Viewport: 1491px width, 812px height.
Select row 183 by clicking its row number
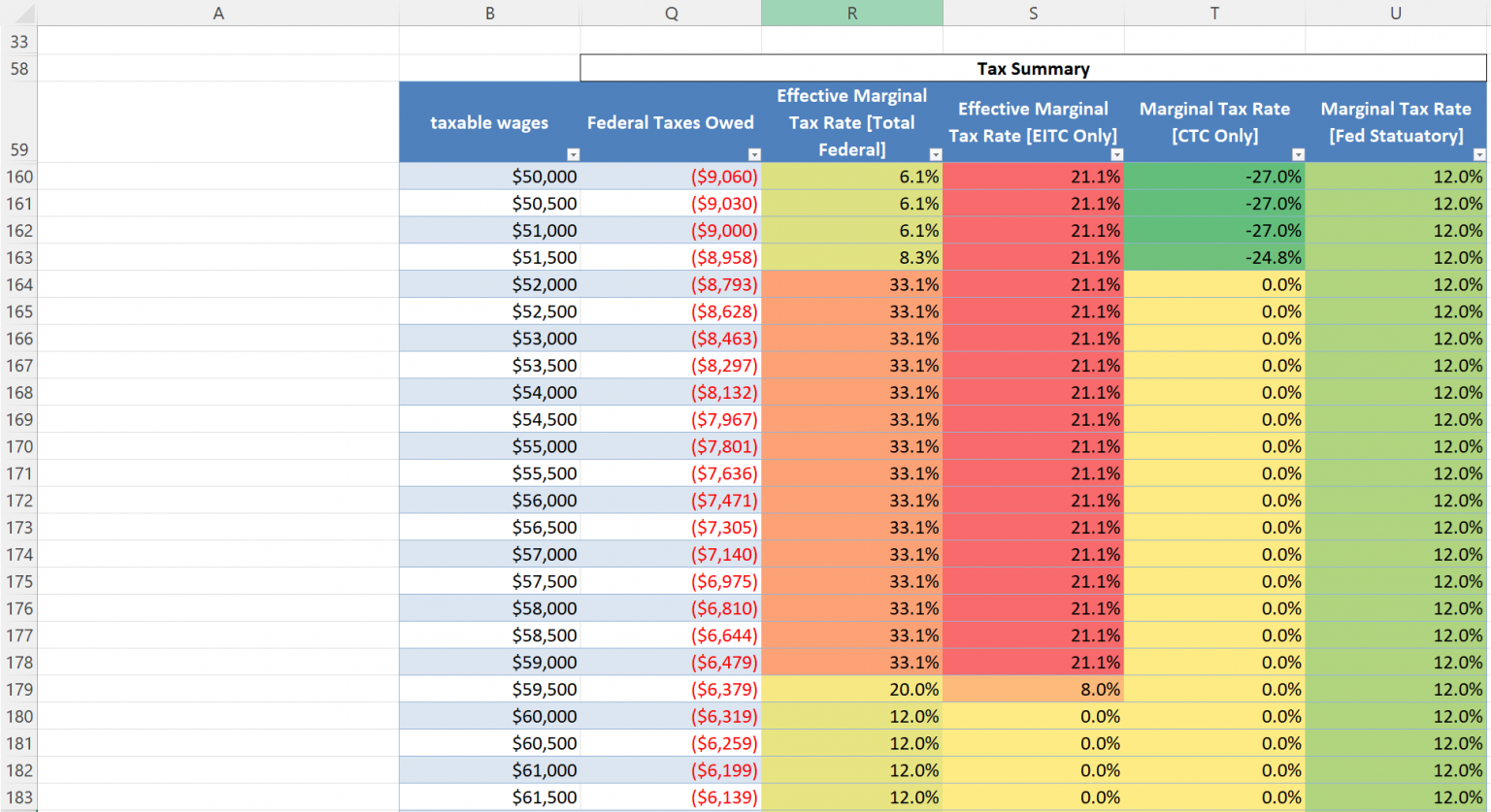[18, 797]
